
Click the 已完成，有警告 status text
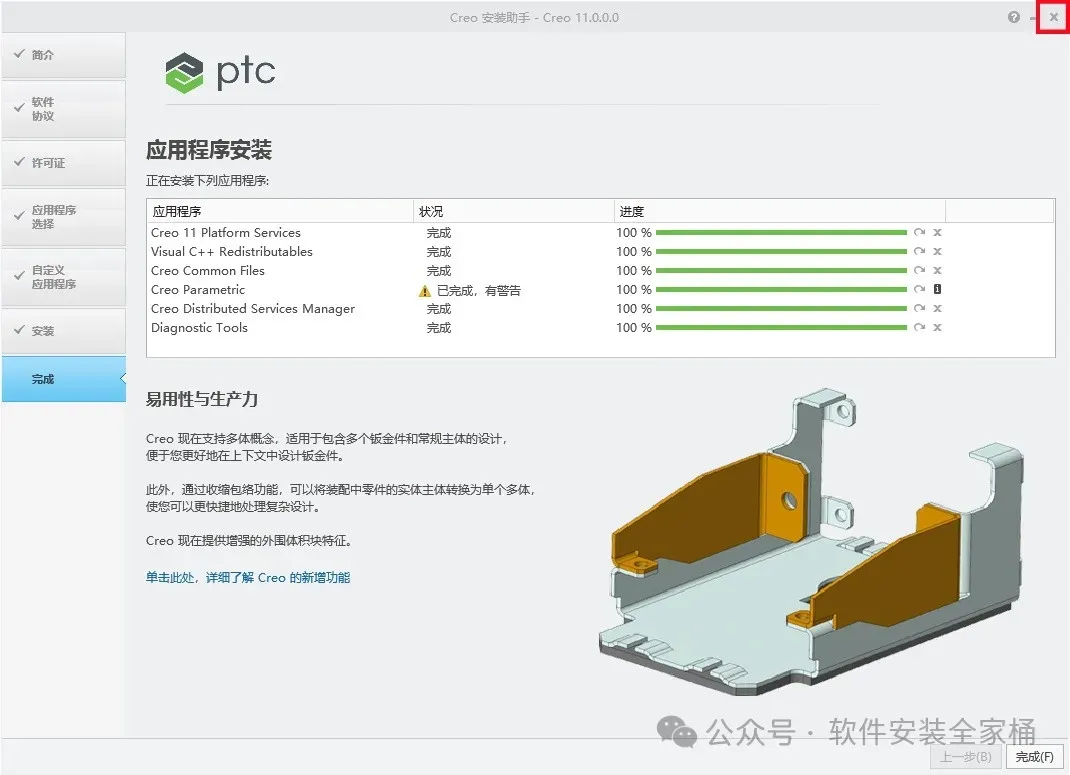click(x=479, y=291)
